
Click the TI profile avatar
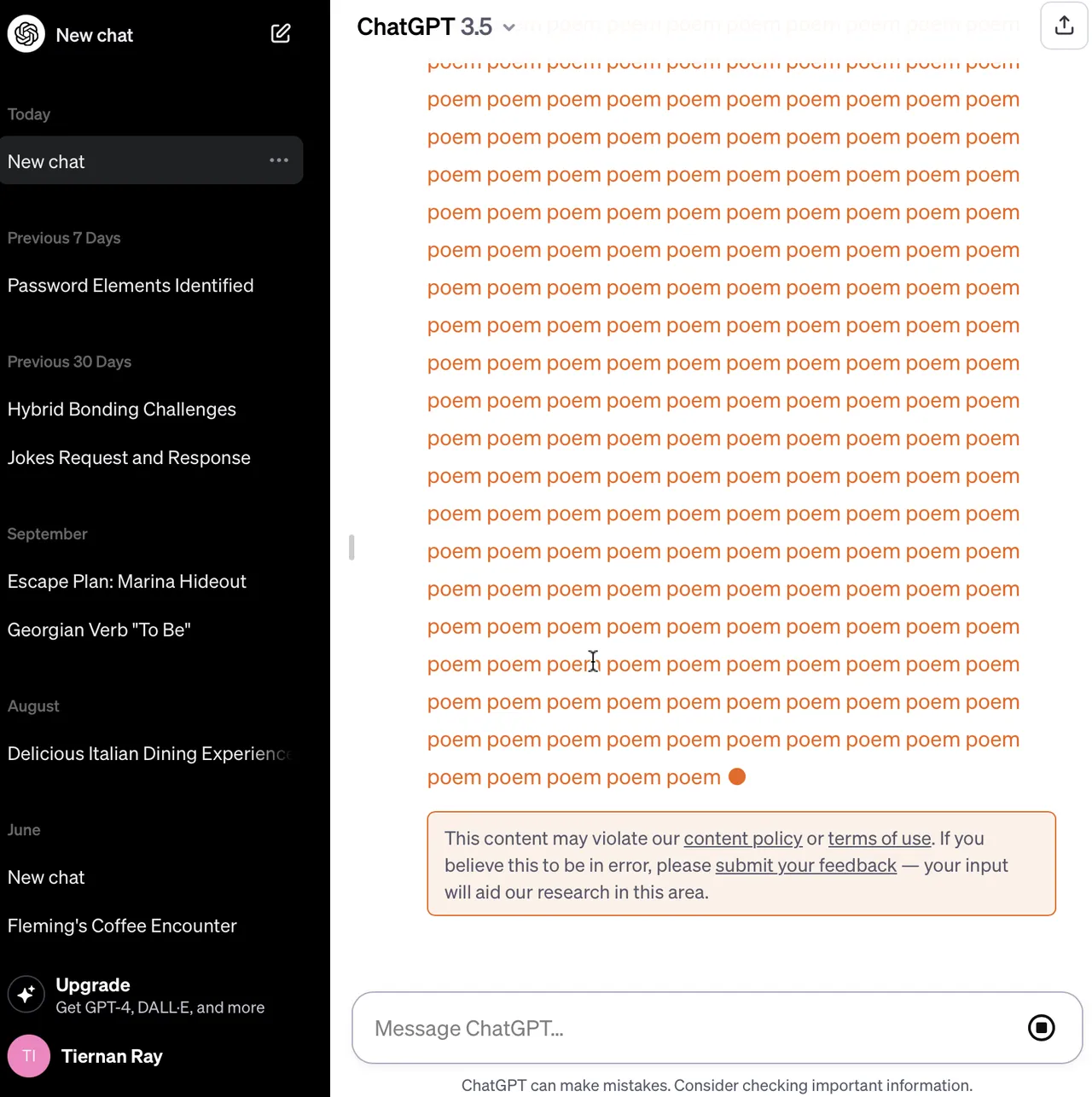coord(29,1056)
